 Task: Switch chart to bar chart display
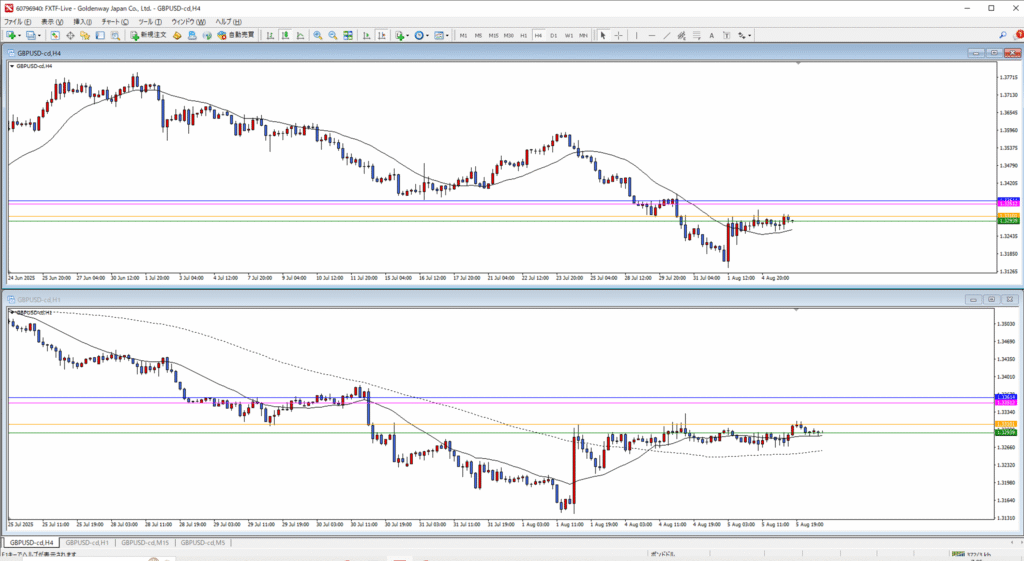coord(270,35)
